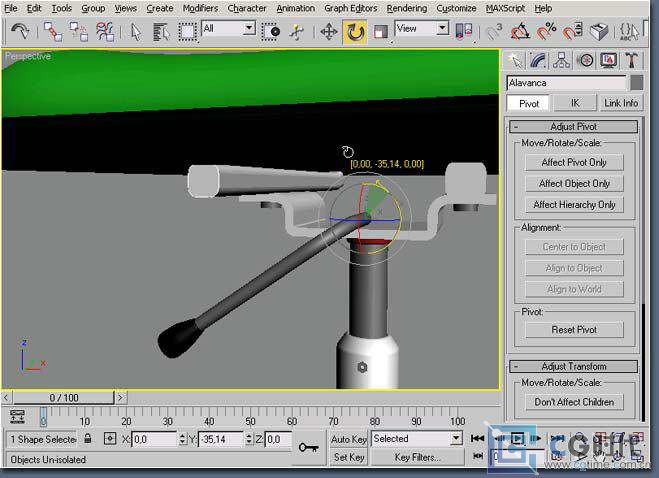The width and height of the screenshot is (659, 478).
Task: Open the Key Filters dialog
Action: pos(417,457)
